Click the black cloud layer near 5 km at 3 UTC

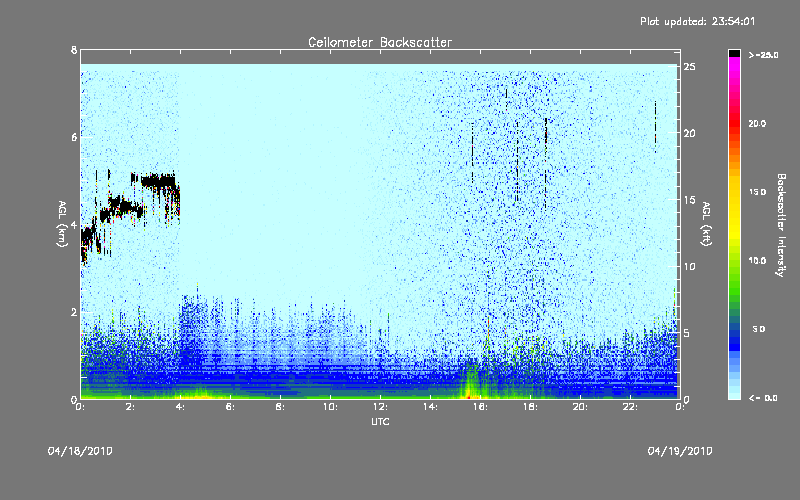[x=158, y=181]
